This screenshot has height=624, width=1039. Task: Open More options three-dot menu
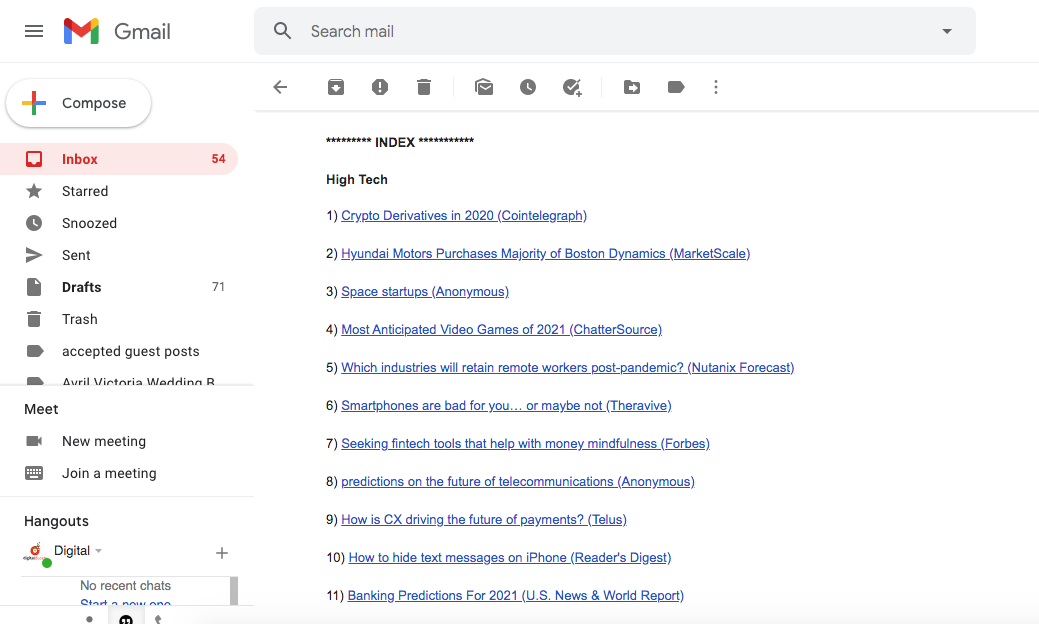716,87
